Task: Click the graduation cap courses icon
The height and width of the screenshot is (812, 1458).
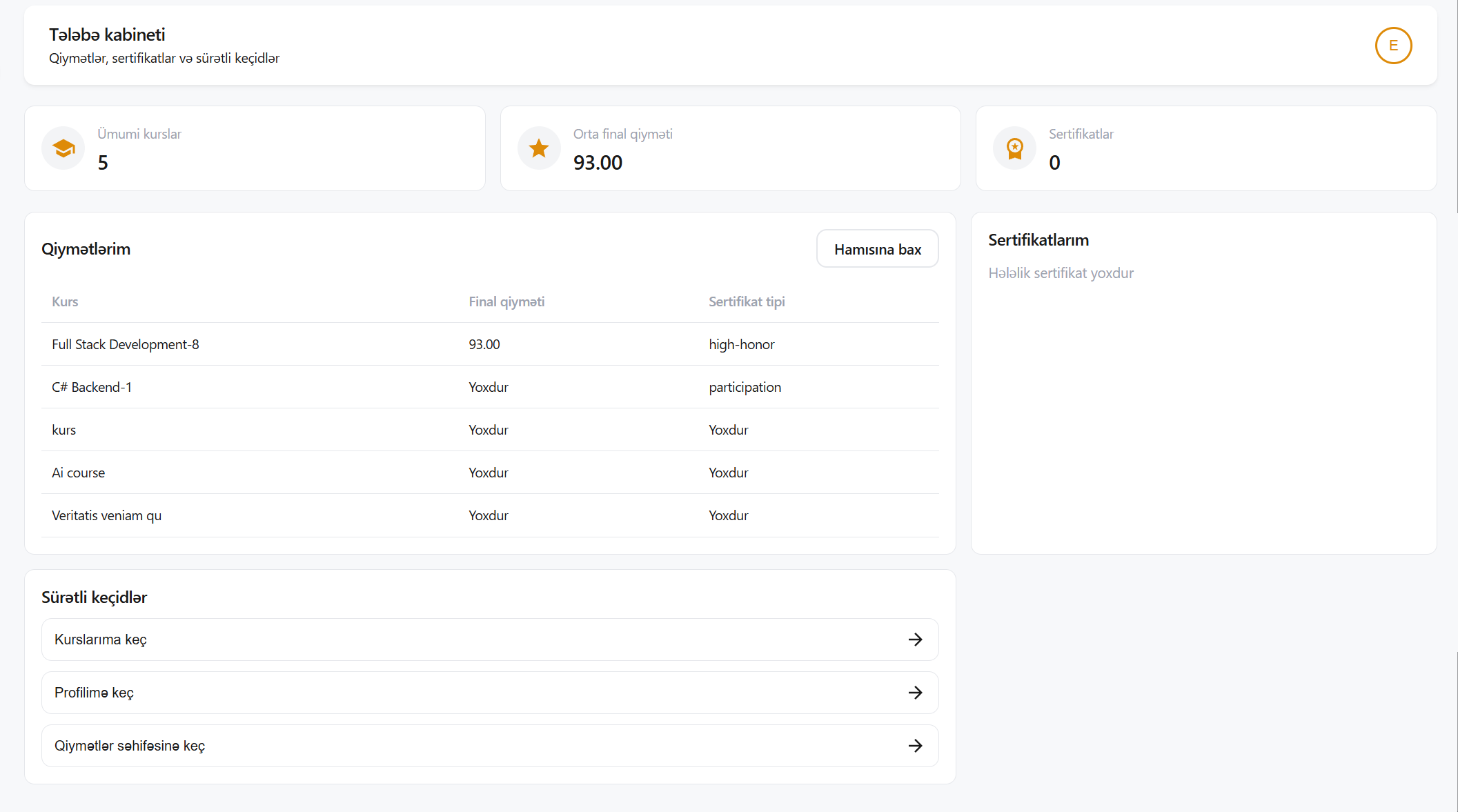Action: point(63,148)
